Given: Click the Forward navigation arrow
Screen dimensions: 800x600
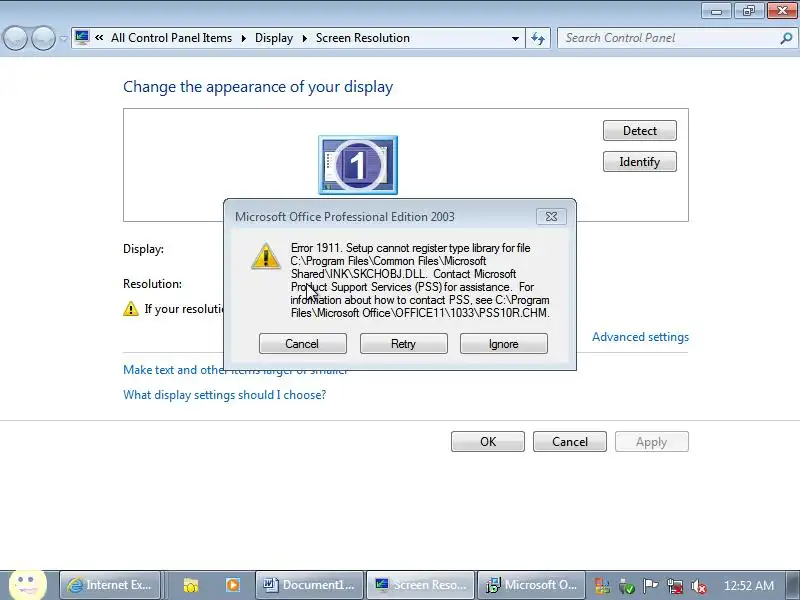Looking at the screenshot, I should click(x=43, y=38).
